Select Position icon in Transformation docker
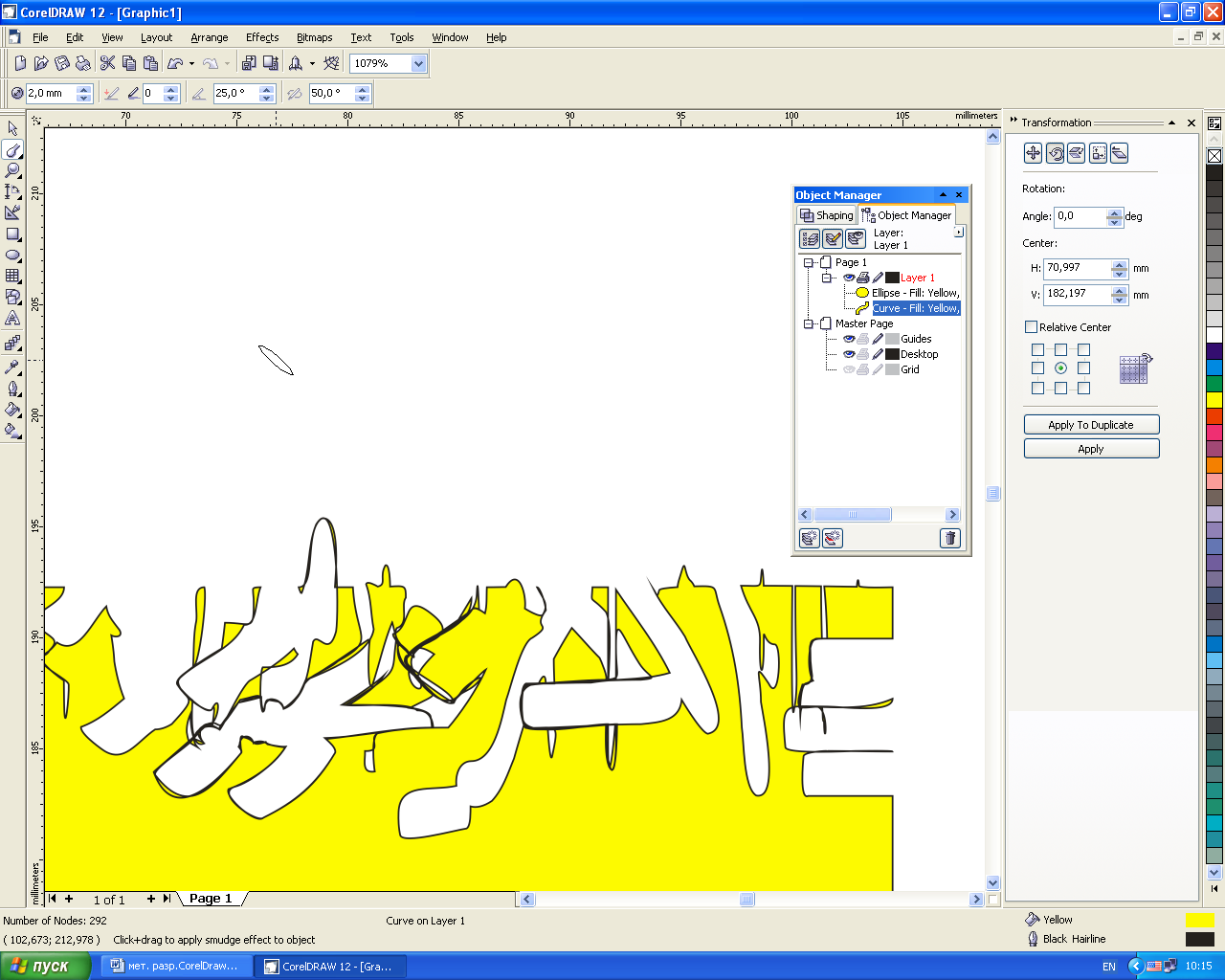Screen dimensions: 1225x980 (1034, 153)
